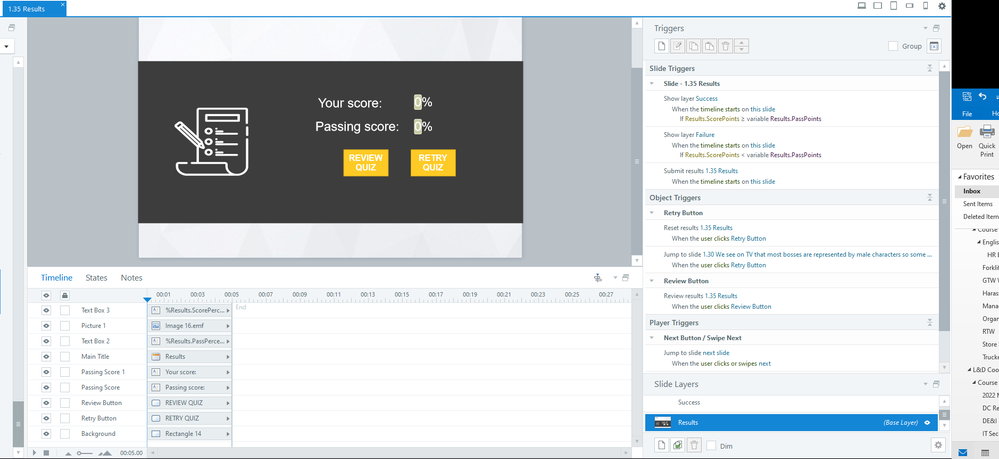Toggle visibility of Results base layer
This screenshot has height=459, width=999.
pyautogui.click(x=927, y=422)
